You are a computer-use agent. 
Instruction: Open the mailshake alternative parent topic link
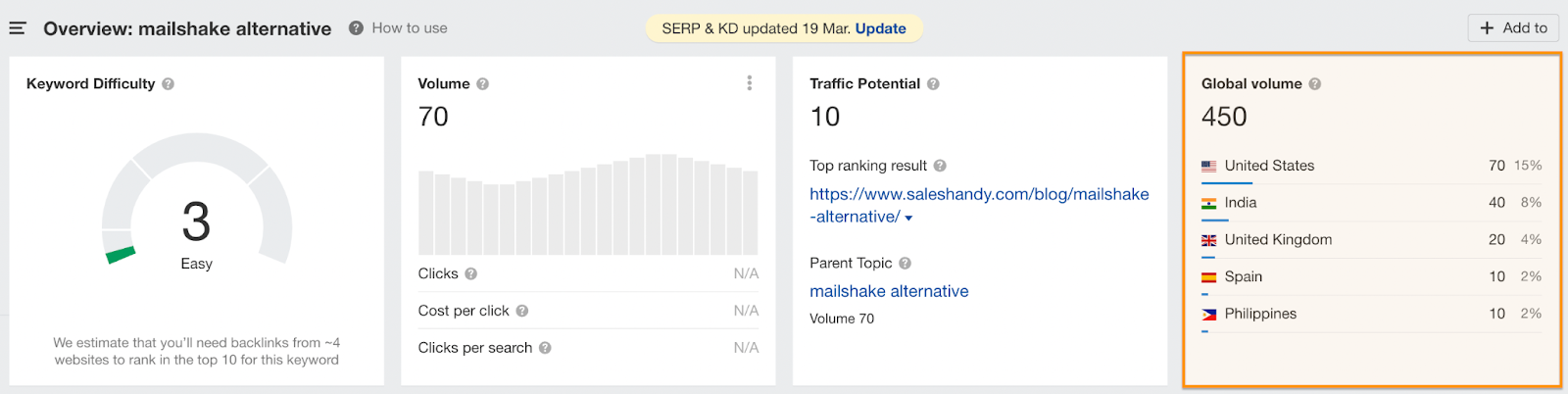coord(889,291)
